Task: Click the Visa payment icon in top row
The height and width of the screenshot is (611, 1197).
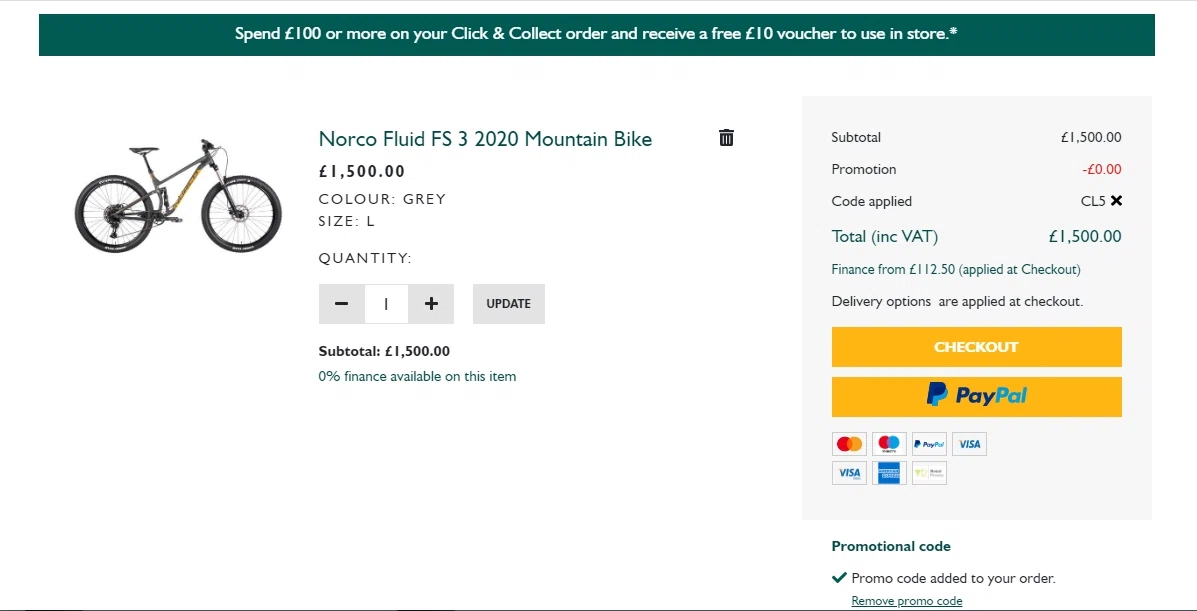Action: click(969, 444)
